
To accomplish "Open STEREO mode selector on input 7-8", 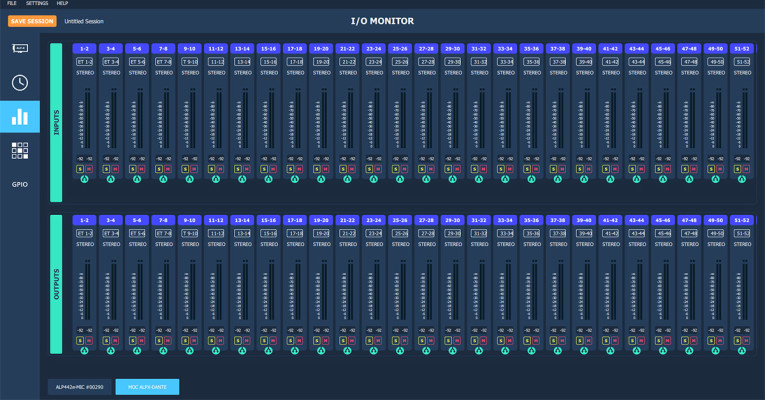I will 163,72.
